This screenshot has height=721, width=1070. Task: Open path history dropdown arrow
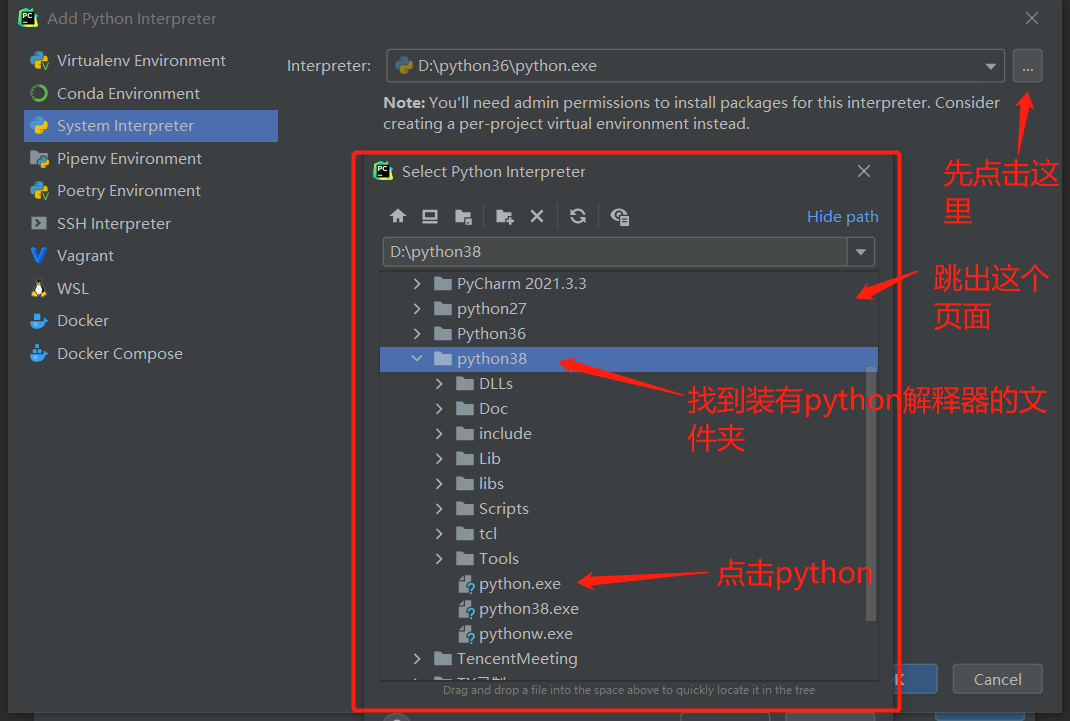pos(861,252)
